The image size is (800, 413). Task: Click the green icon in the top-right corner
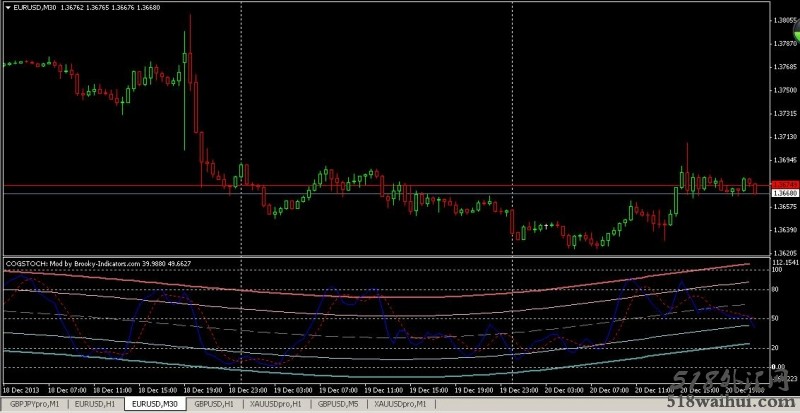tap(792, 37)
